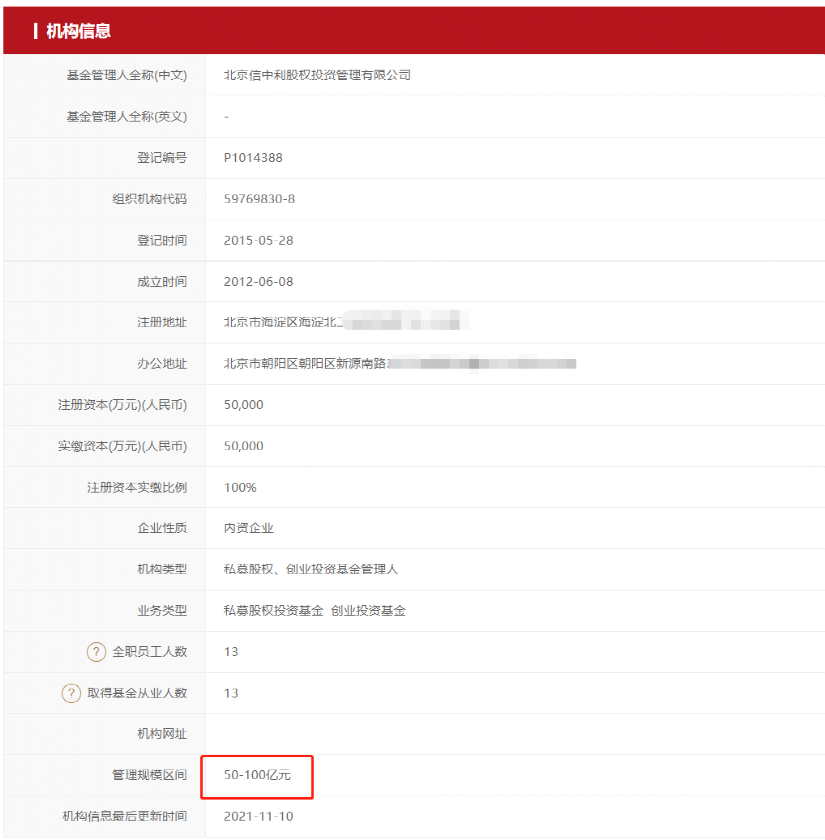This screenshot has width=825, height=840.
Task: Click the help icon beside 全职员工人数
Action: pos(96,652)
